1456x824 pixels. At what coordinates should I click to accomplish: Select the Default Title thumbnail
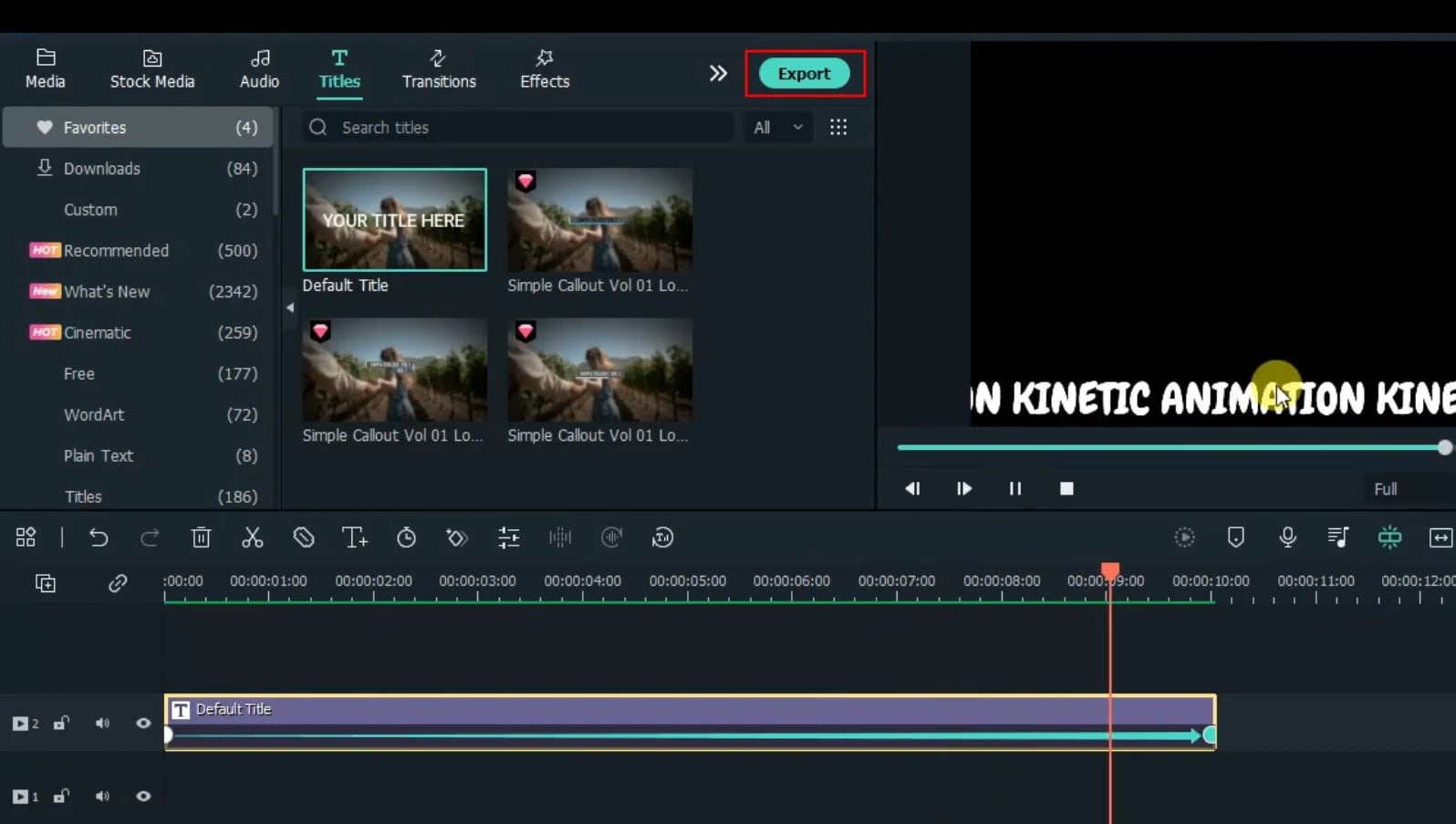click(x=395, y=219)
